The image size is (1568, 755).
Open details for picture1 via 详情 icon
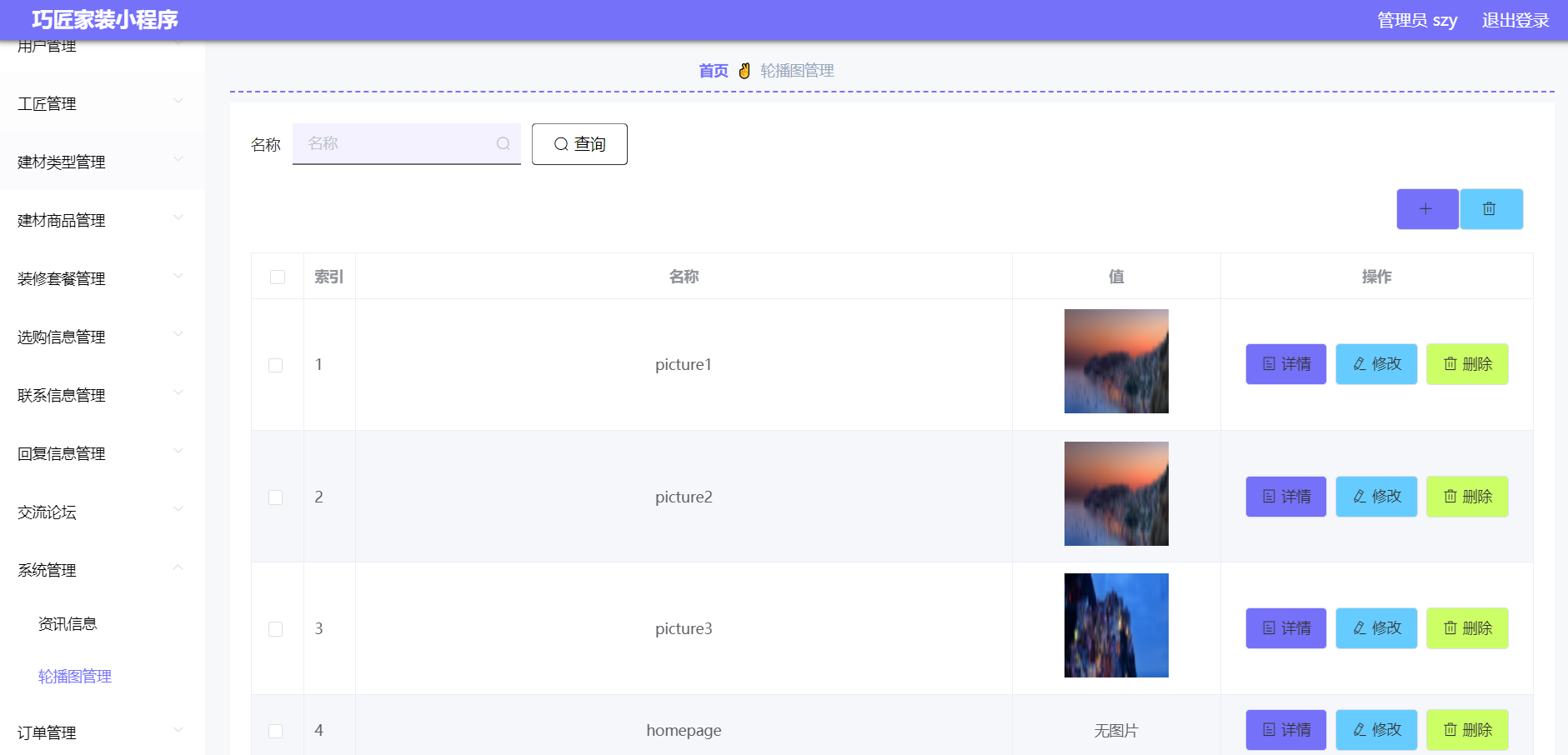[1267, 364]
